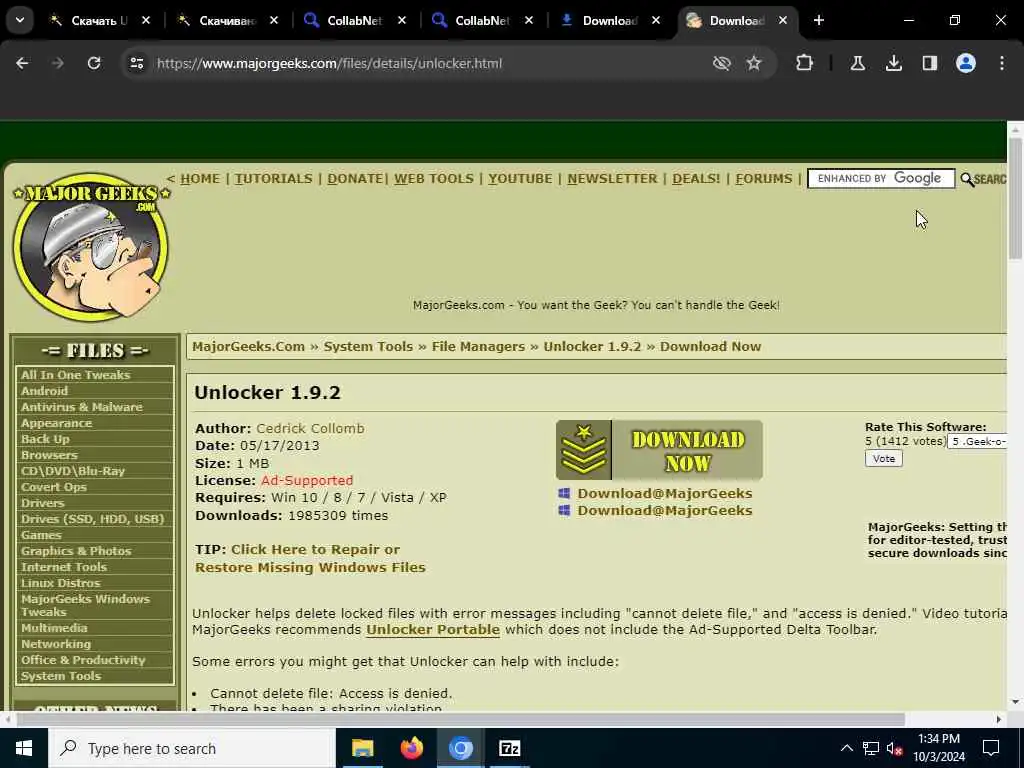This screenshot has width=1024, height=768.
Task: Focus the Enhanced by Google search field
Action: point(881,178)
